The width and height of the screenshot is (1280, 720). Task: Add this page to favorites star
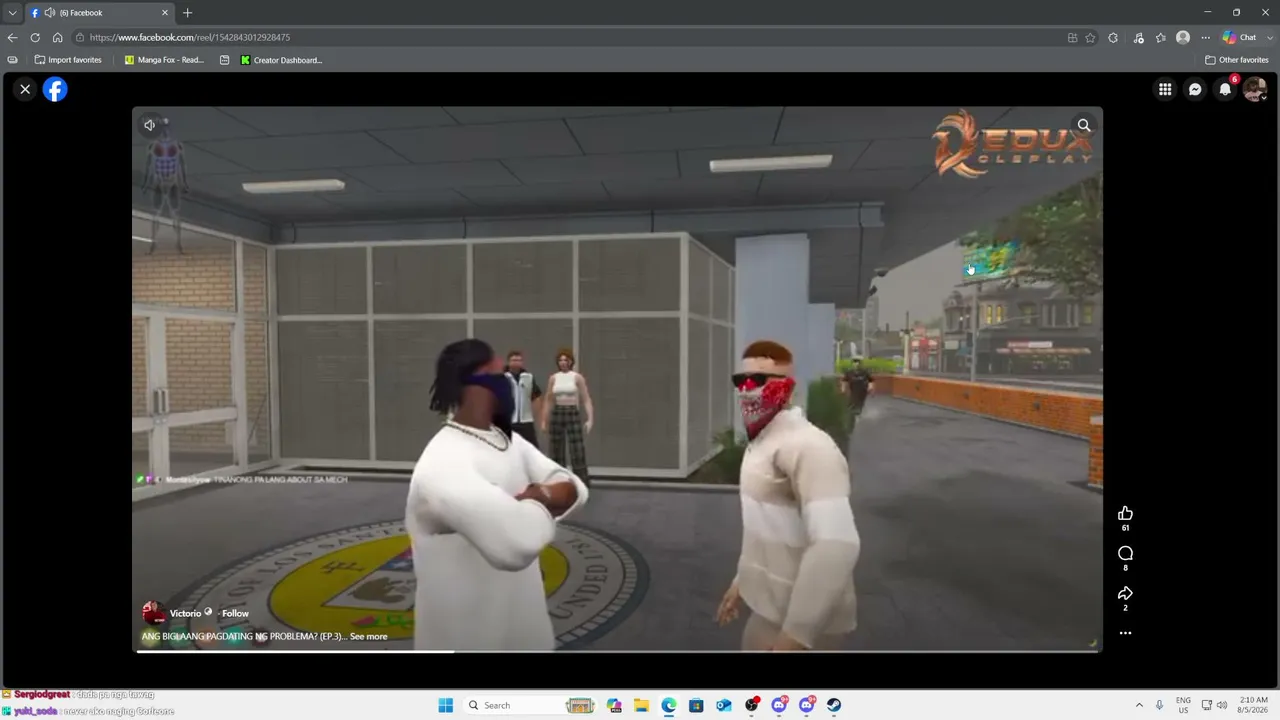(x=1090, y=37)
